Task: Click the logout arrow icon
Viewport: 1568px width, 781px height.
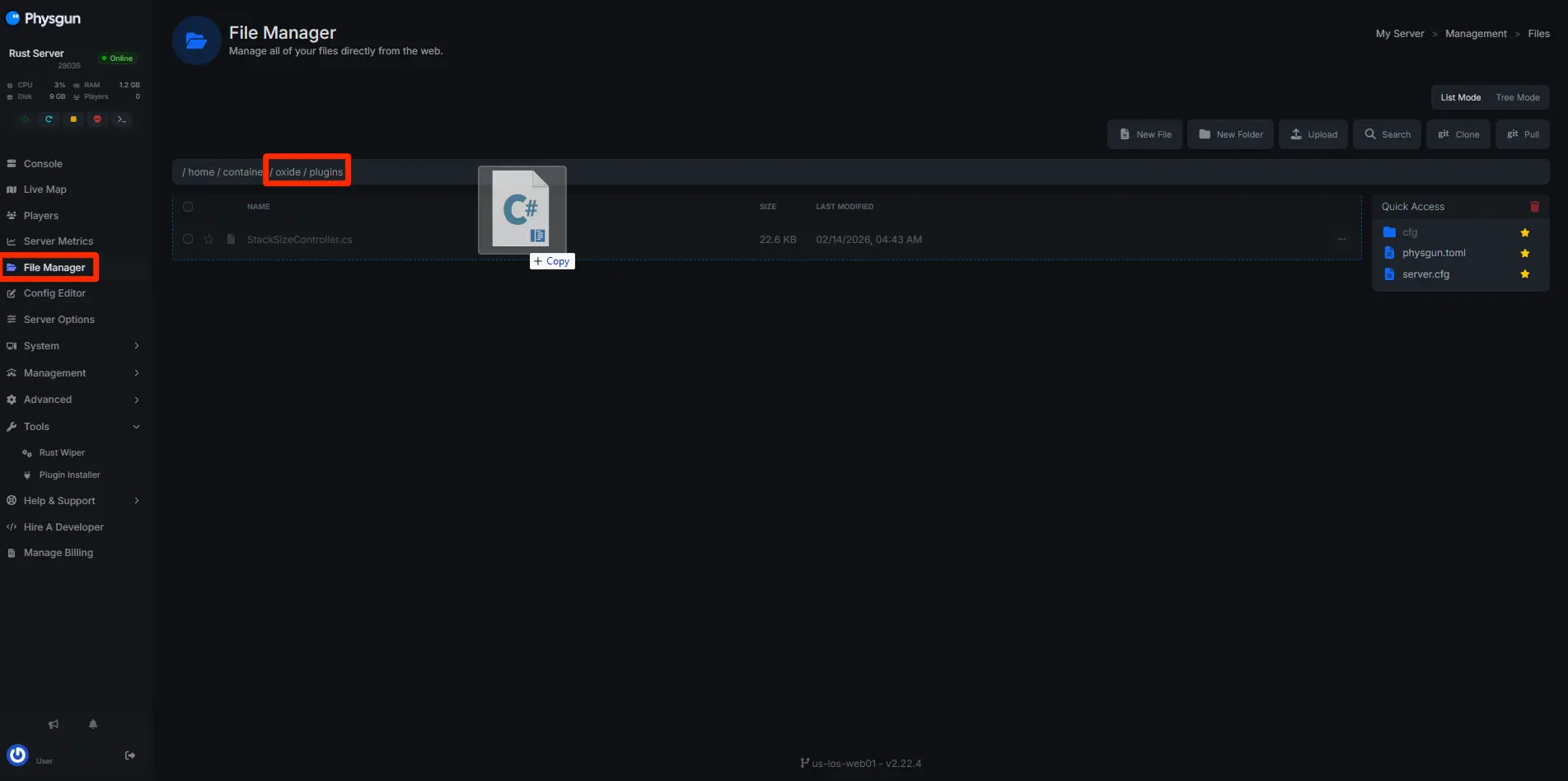Action: [x=130, y=755]
